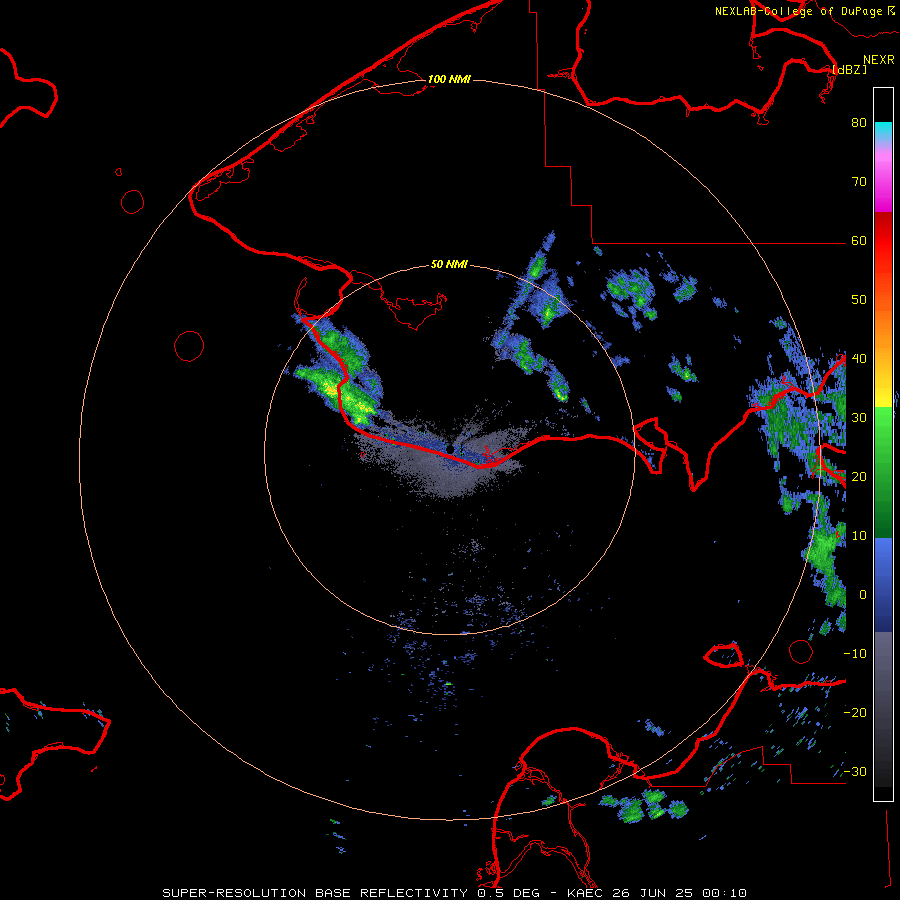Click the 30 value on the dBZ scale
The width and height of the screenshot is (900, 900).
pos(859,418)
